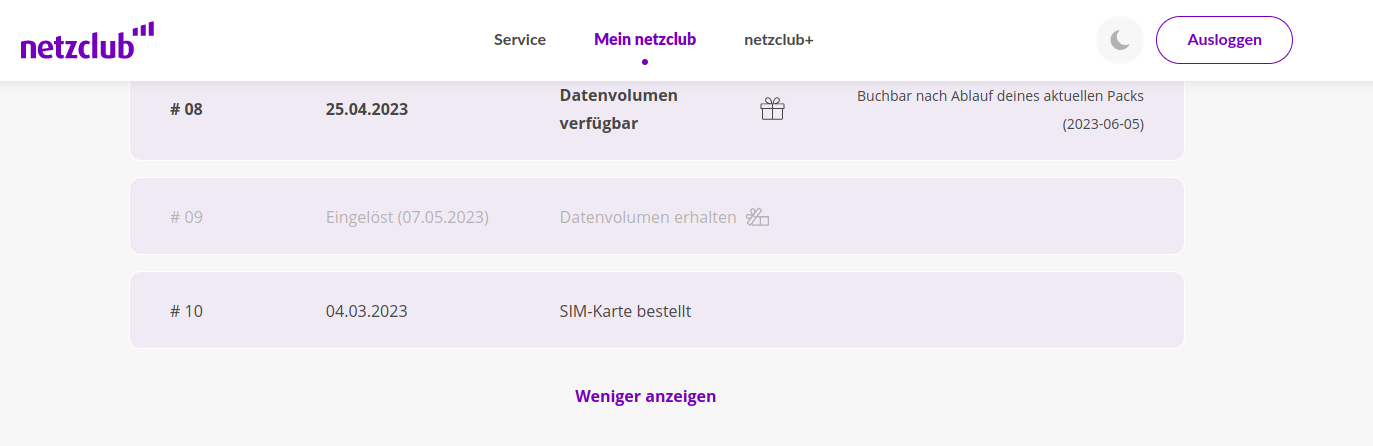1373x446 pixels.
Task: Toggle dark mode with the moon icon
Action: tap(1120, 40)
